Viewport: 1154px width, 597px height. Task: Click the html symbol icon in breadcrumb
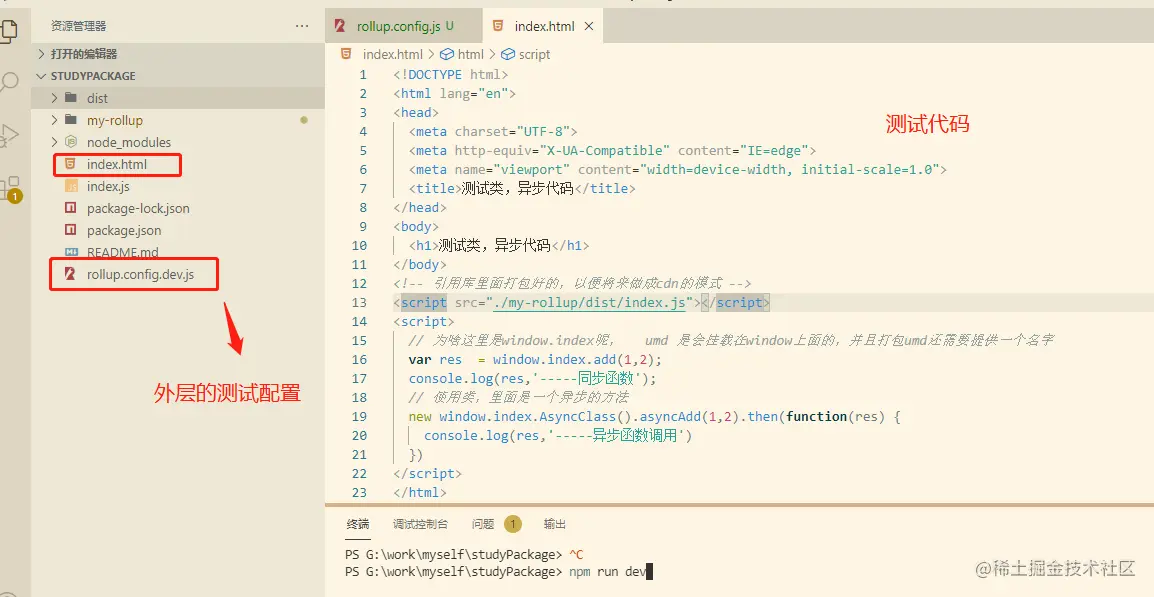[x=447, y=54]
